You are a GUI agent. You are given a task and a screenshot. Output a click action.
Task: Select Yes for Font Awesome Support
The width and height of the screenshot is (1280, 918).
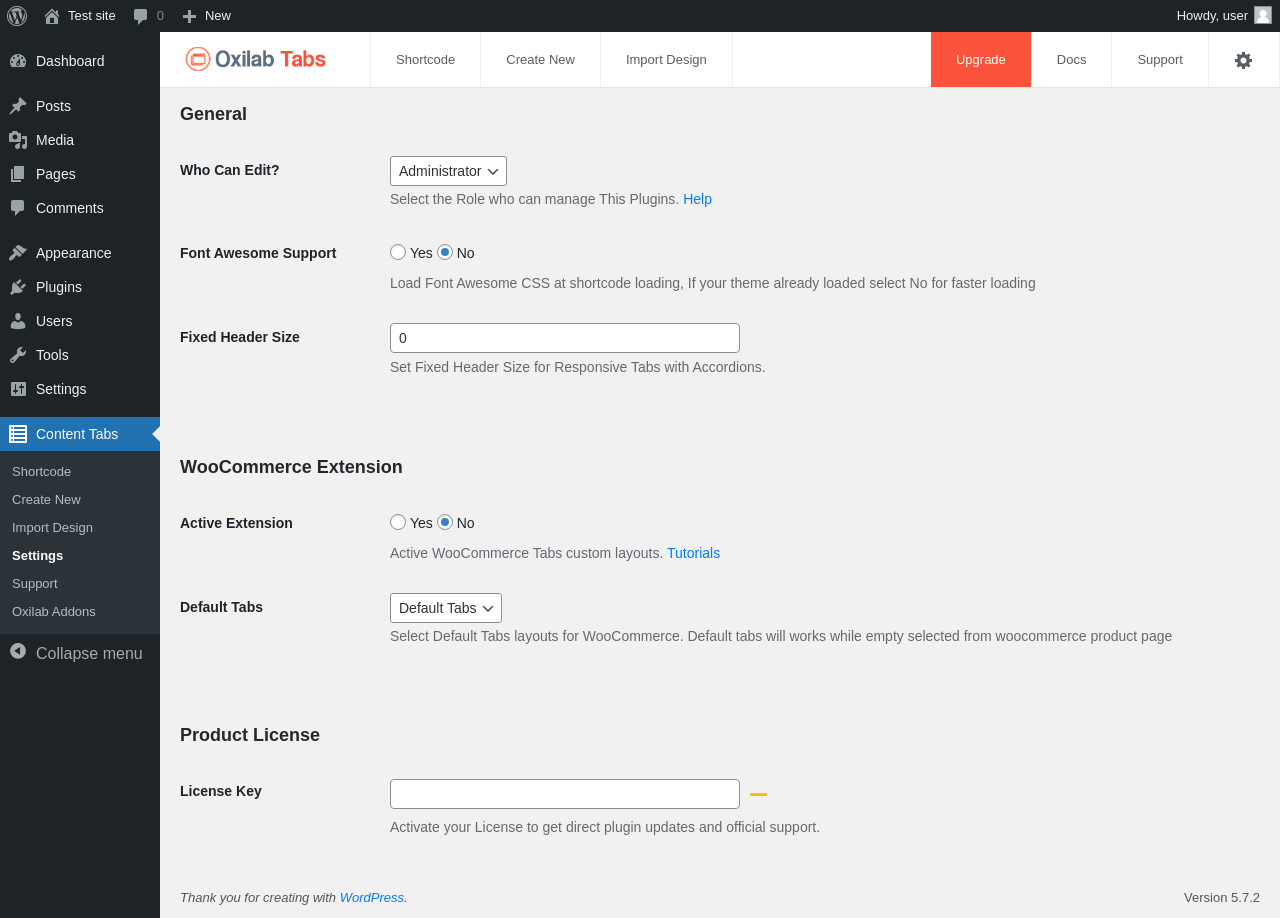pyautogui.click(x=398, y=252)
